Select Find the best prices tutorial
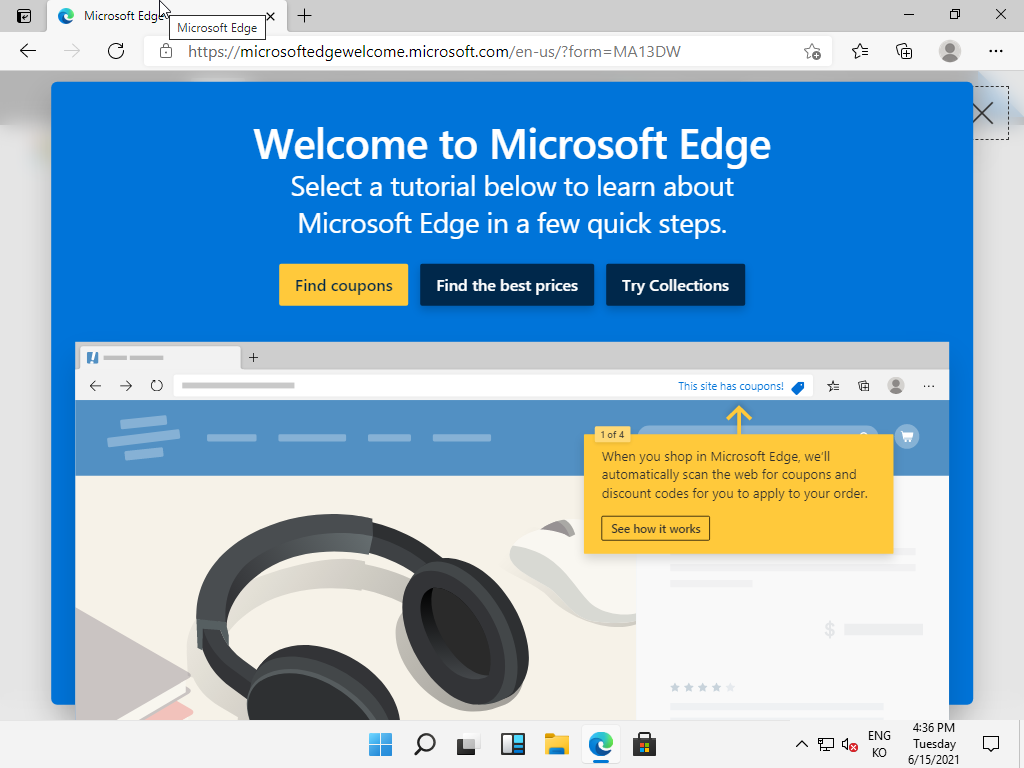1024x768 pixels. coord(507,285)
